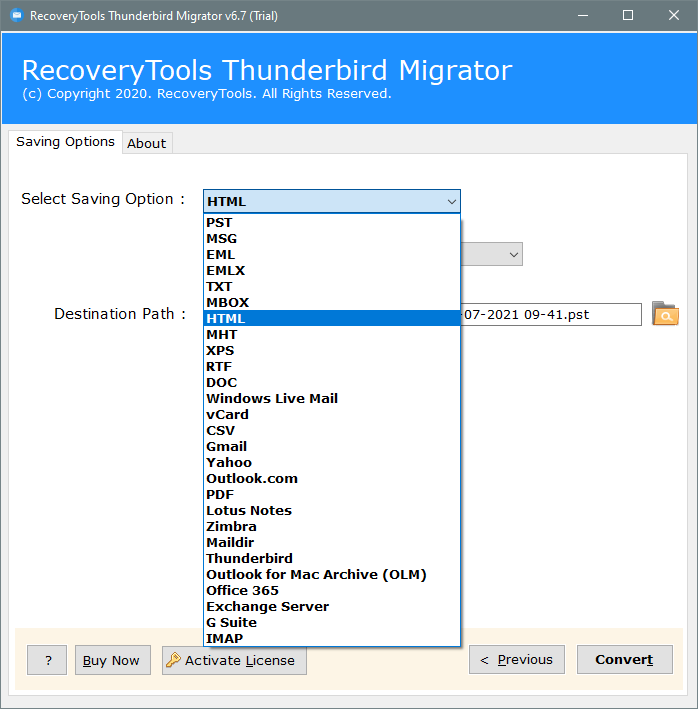Maximize the Thunderbird Migrator window
Screen dimensions: 698x709
627,15
